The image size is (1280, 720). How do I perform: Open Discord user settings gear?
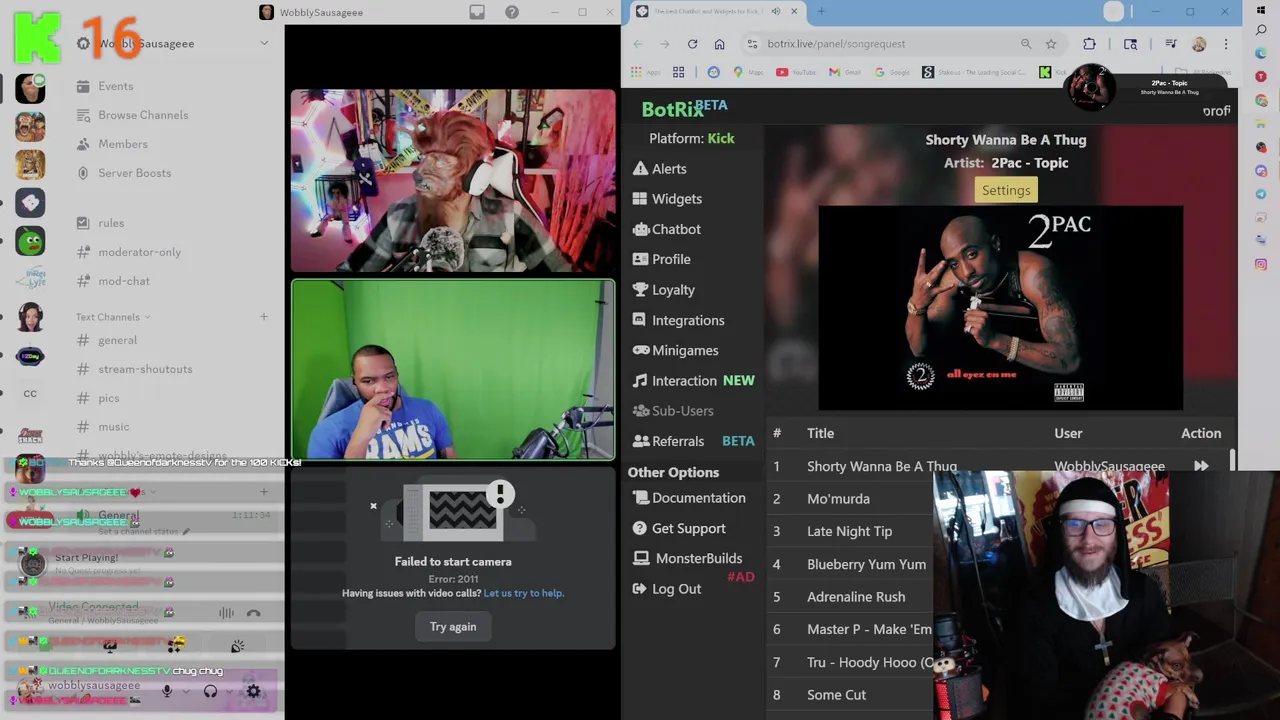click(253, 691)
